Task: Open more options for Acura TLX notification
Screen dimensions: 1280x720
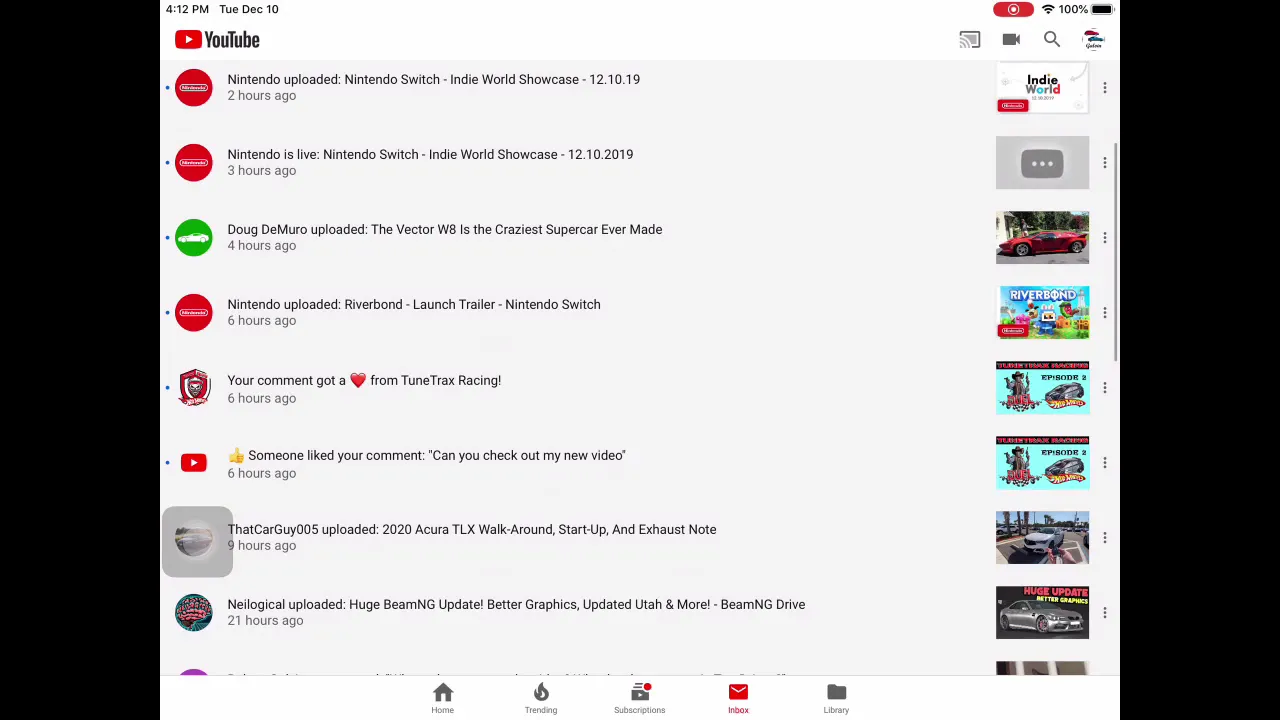Action: pyautogui.click(x=1104, y=538)
